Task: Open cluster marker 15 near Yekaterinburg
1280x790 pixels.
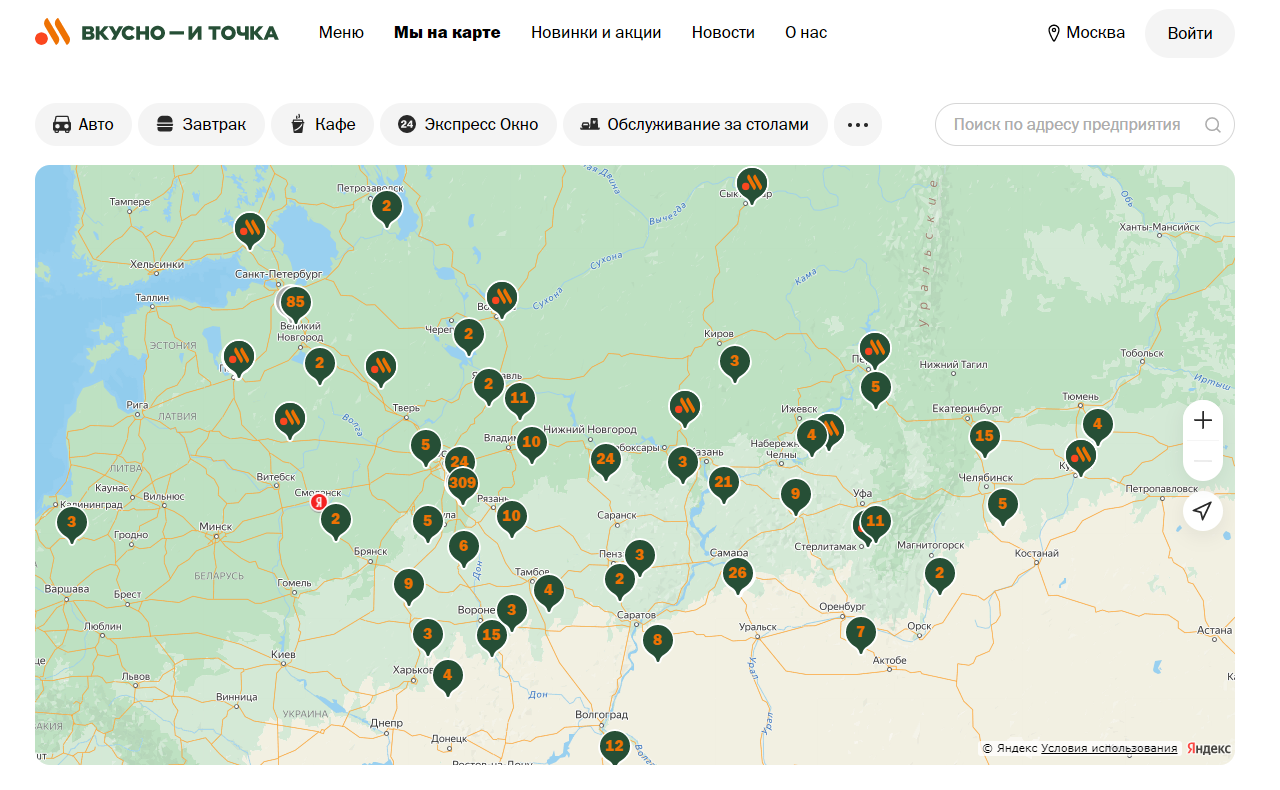Action: (985, 437)
